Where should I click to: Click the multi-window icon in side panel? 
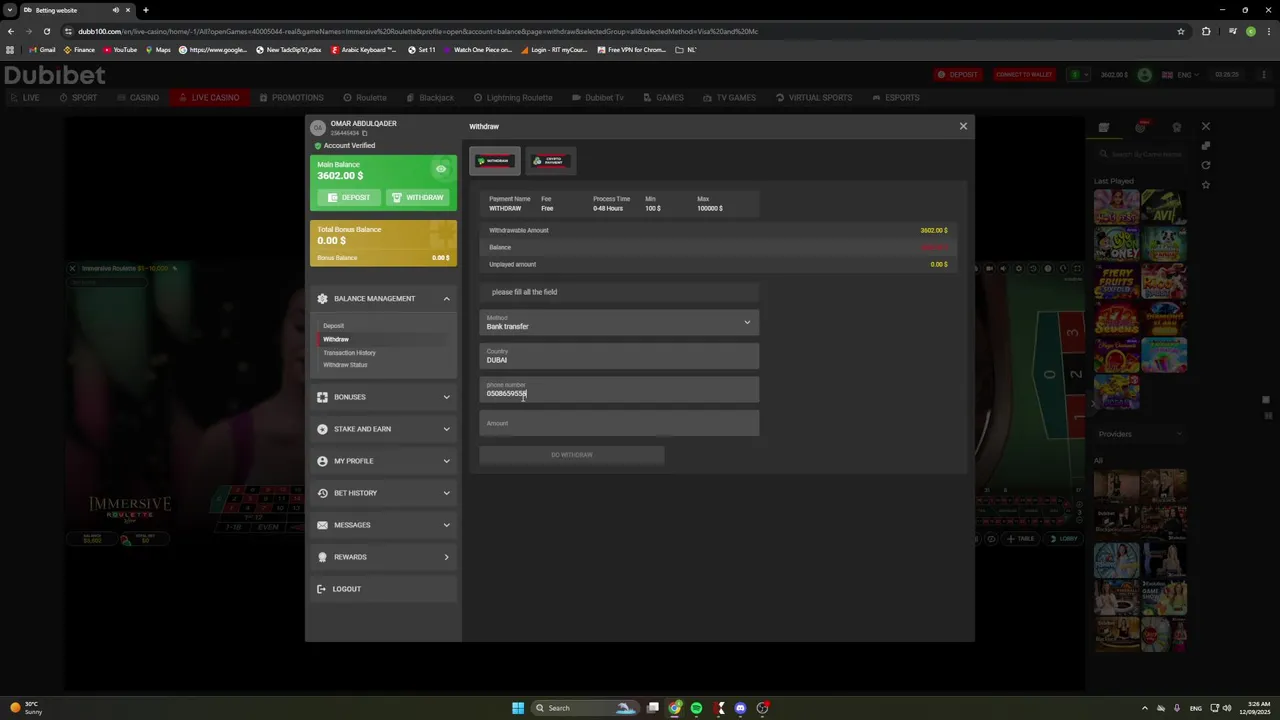click(1206, 146)
